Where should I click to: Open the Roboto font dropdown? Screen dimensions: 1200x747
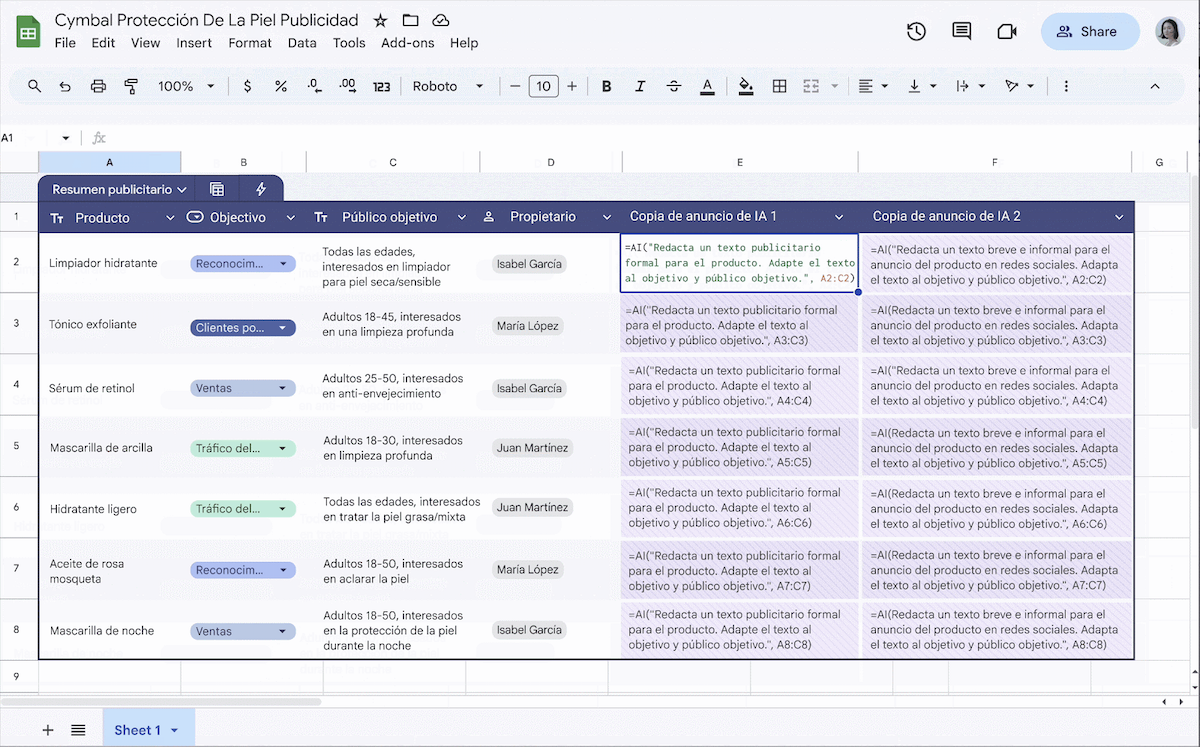pyautogui.click(x=448, y=86)
